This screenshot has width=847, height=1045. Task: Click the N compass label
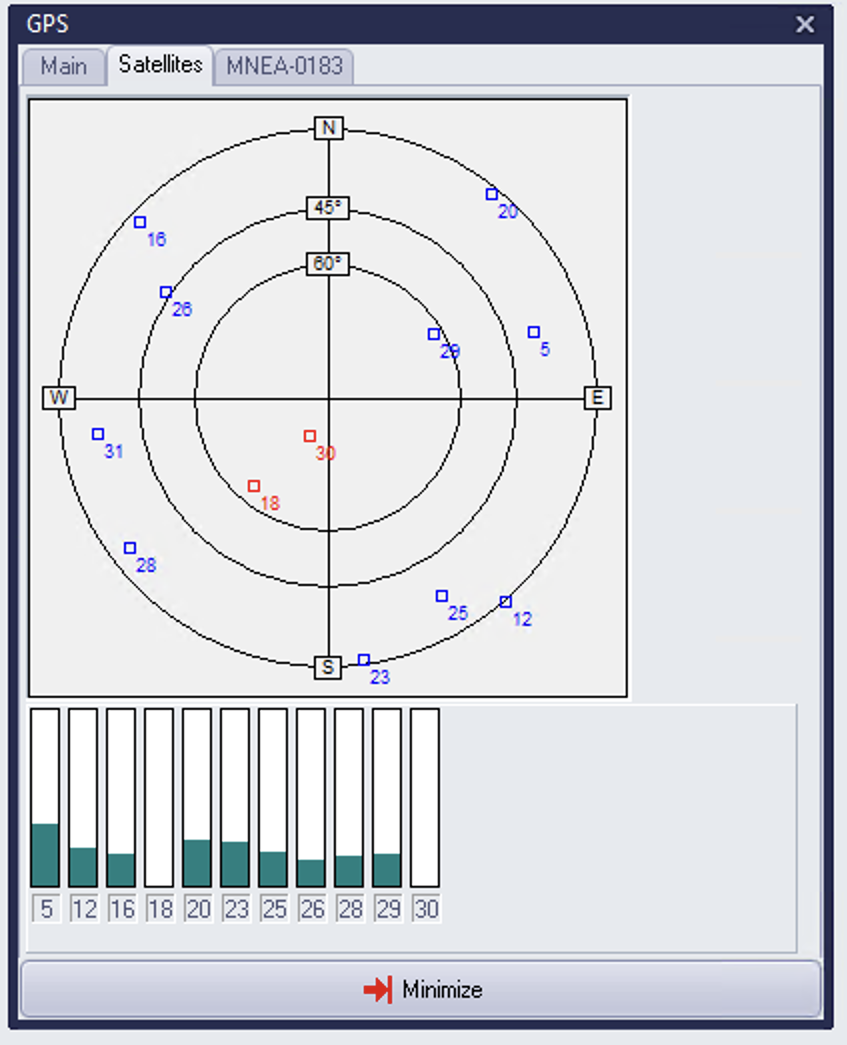pyautogui.click(x=328, y=128)
